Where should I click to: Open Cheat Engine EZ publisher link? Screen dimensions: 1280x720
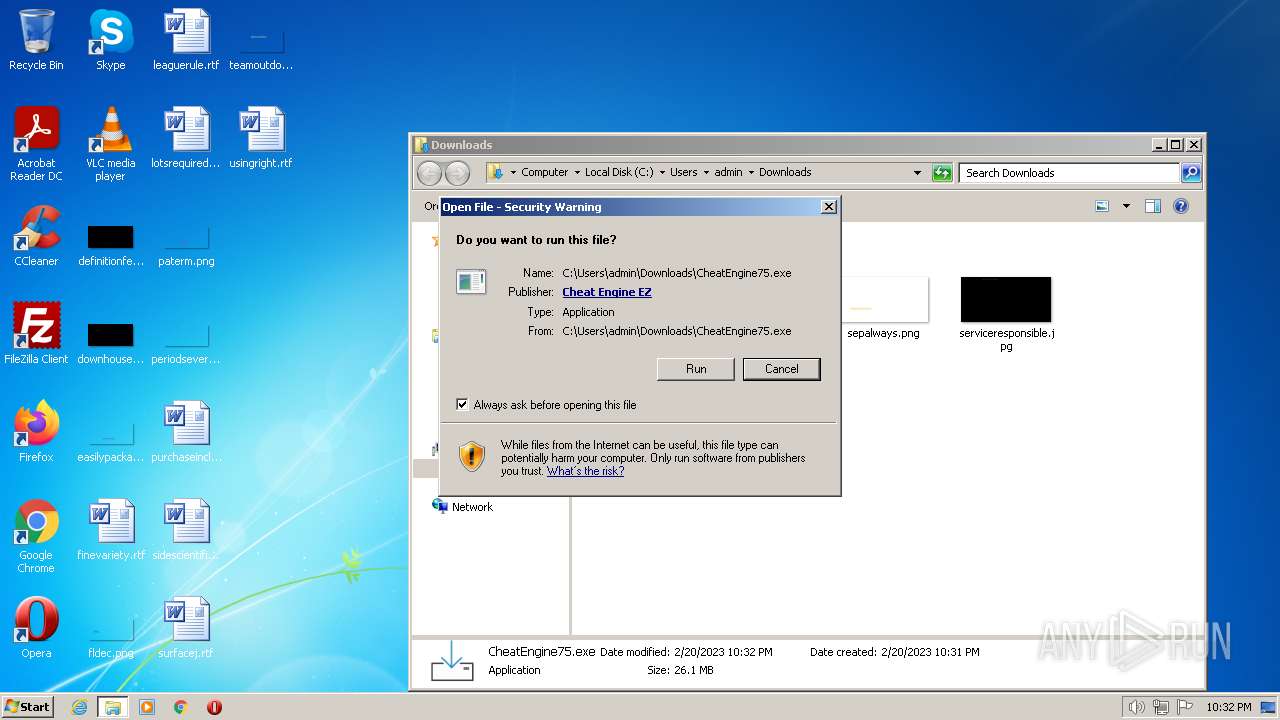point(607,292)
